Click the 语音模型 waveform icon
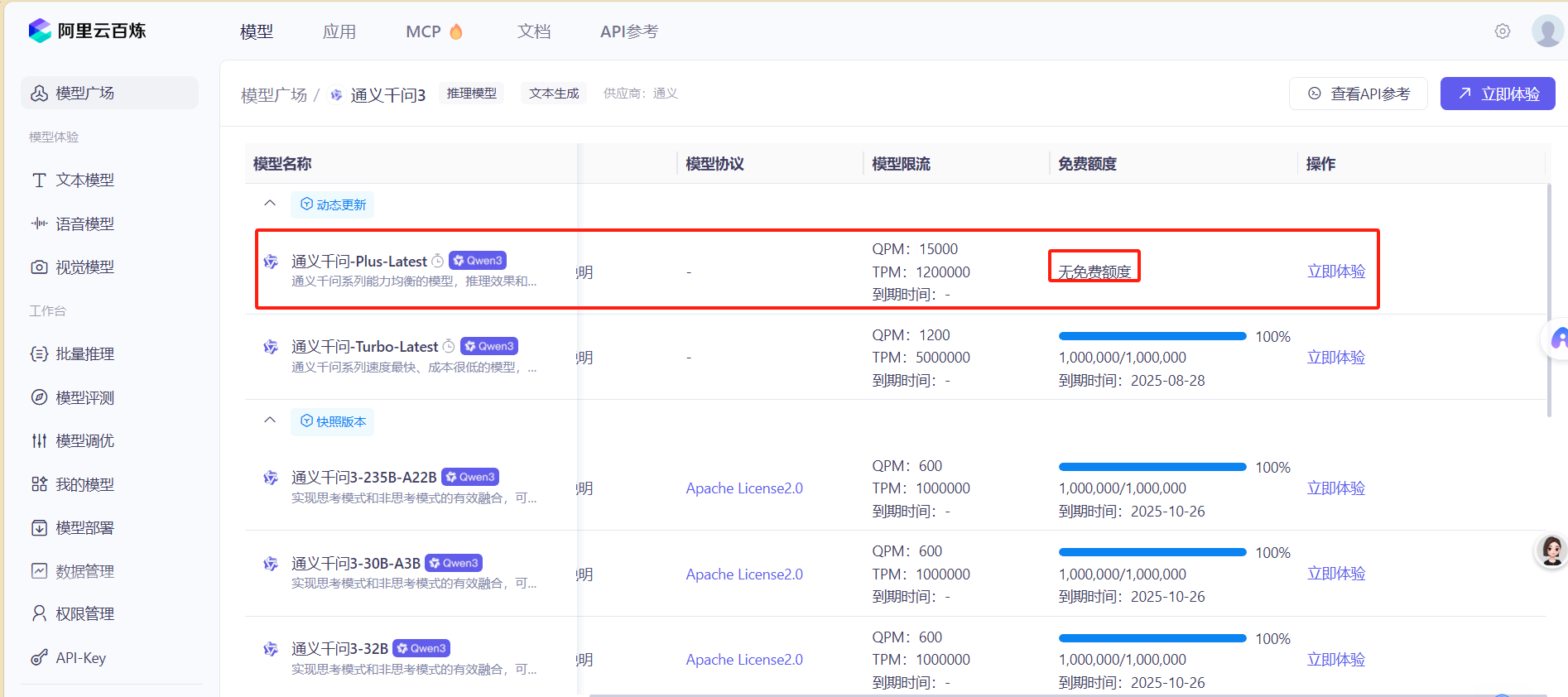The image size is (1568, 697). coord(39,224)
